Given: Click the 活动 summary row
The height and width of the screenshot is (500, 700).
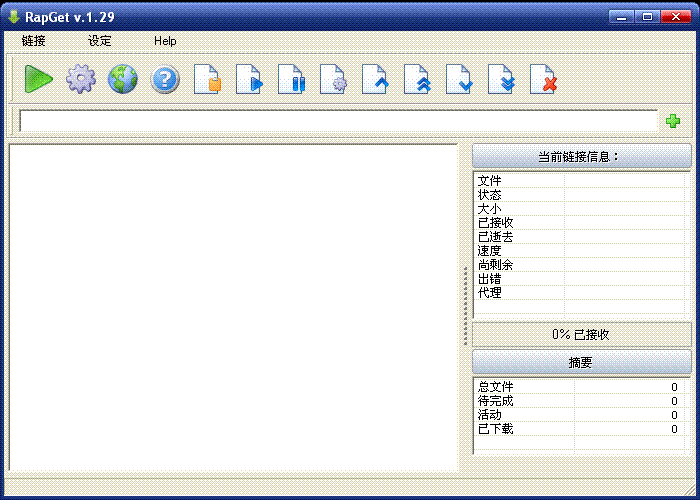Looking at the screenshot, I should (x=579, y=414).
